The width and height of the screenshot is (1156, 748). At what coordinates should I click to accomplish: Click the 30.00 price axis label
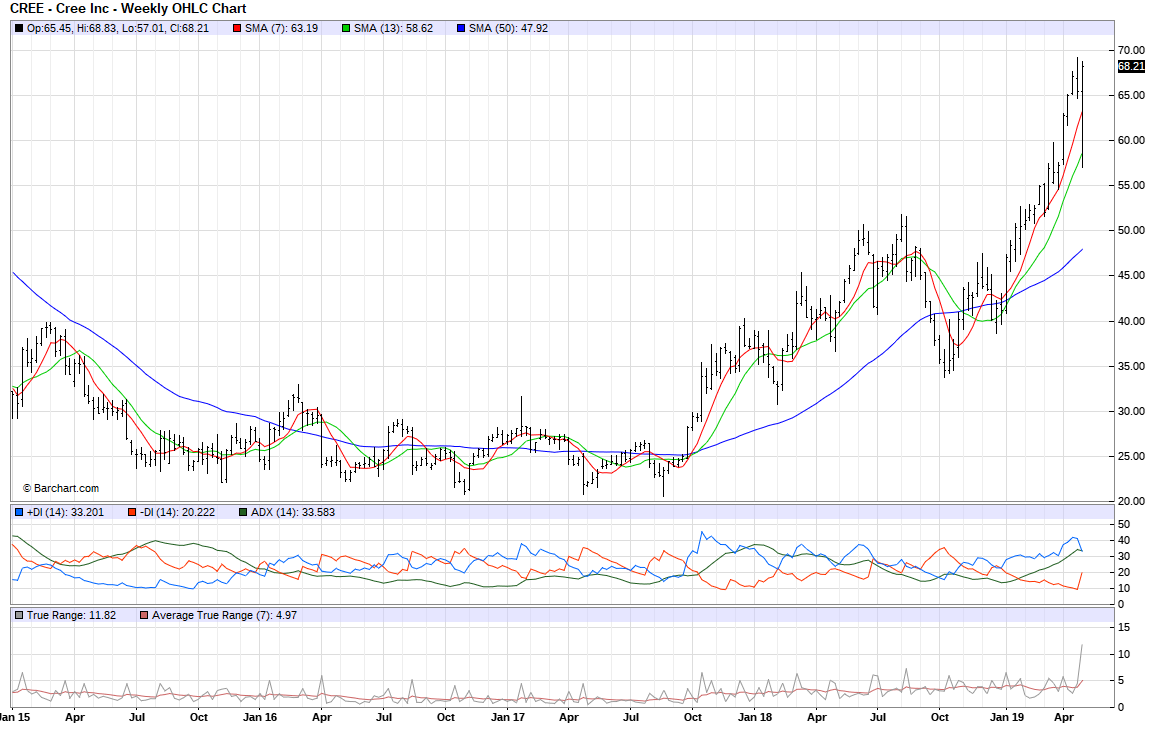[1132, 410]
